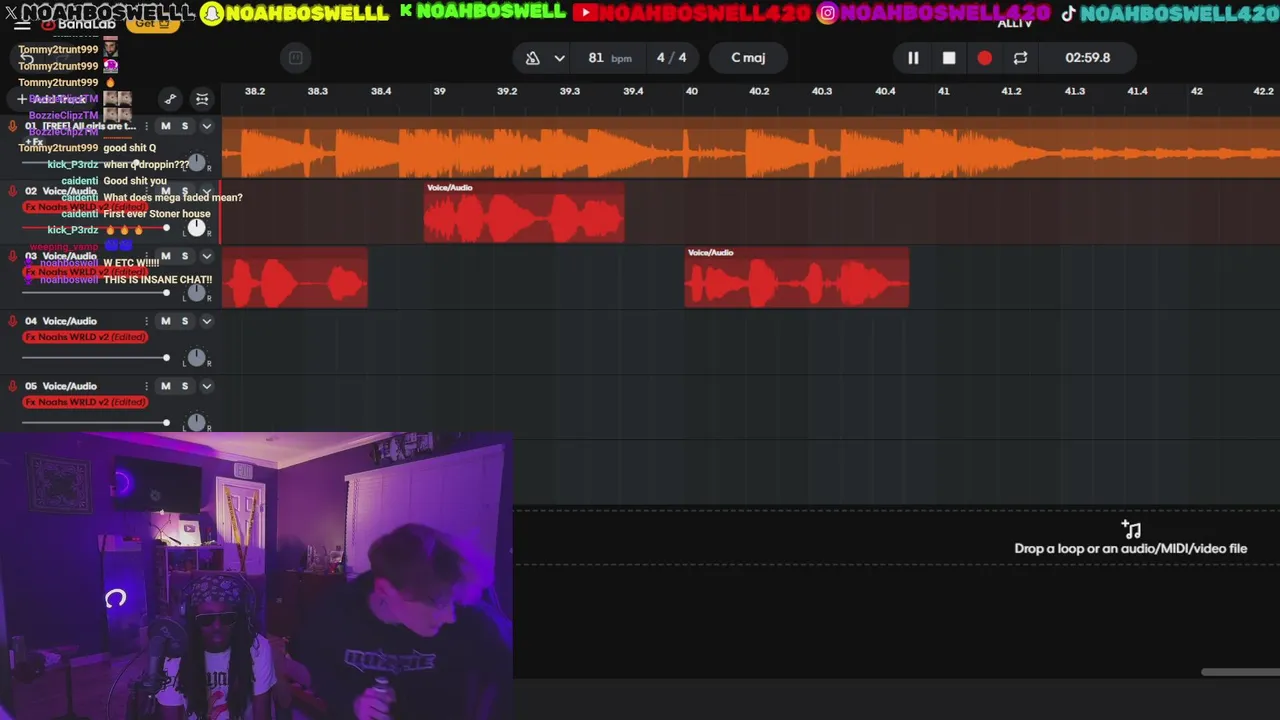Viewport: 1280px width, 720px height.
Task: Arm track 05 microphone icon
Action: [12, 386]
